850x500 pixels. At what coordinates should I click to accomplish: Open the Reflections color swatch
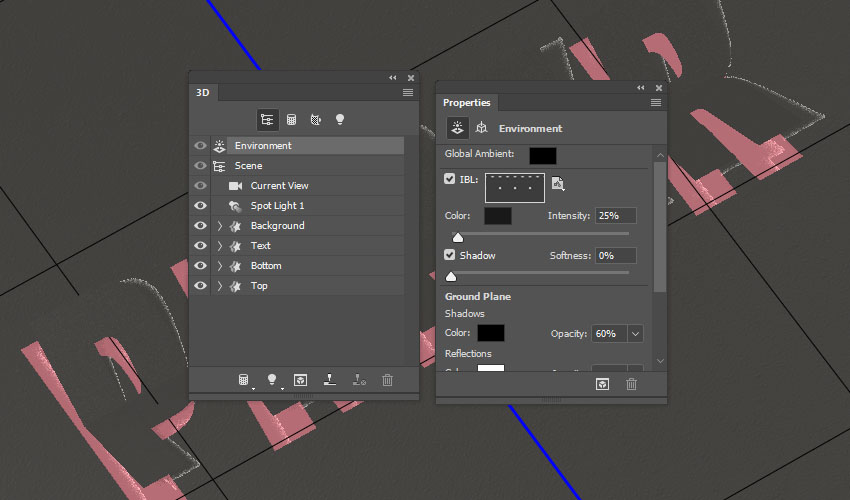[x=491, y=368]
